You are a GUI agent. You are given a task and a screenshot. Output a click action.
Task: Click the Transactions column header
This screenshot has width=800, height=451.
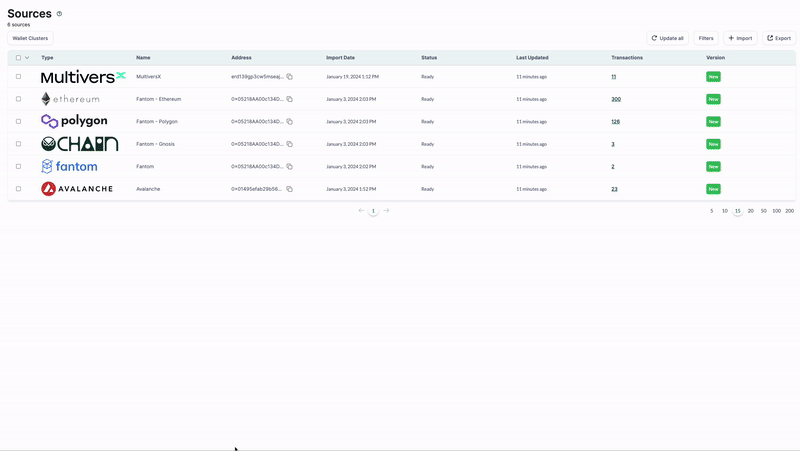coord(627,58)
